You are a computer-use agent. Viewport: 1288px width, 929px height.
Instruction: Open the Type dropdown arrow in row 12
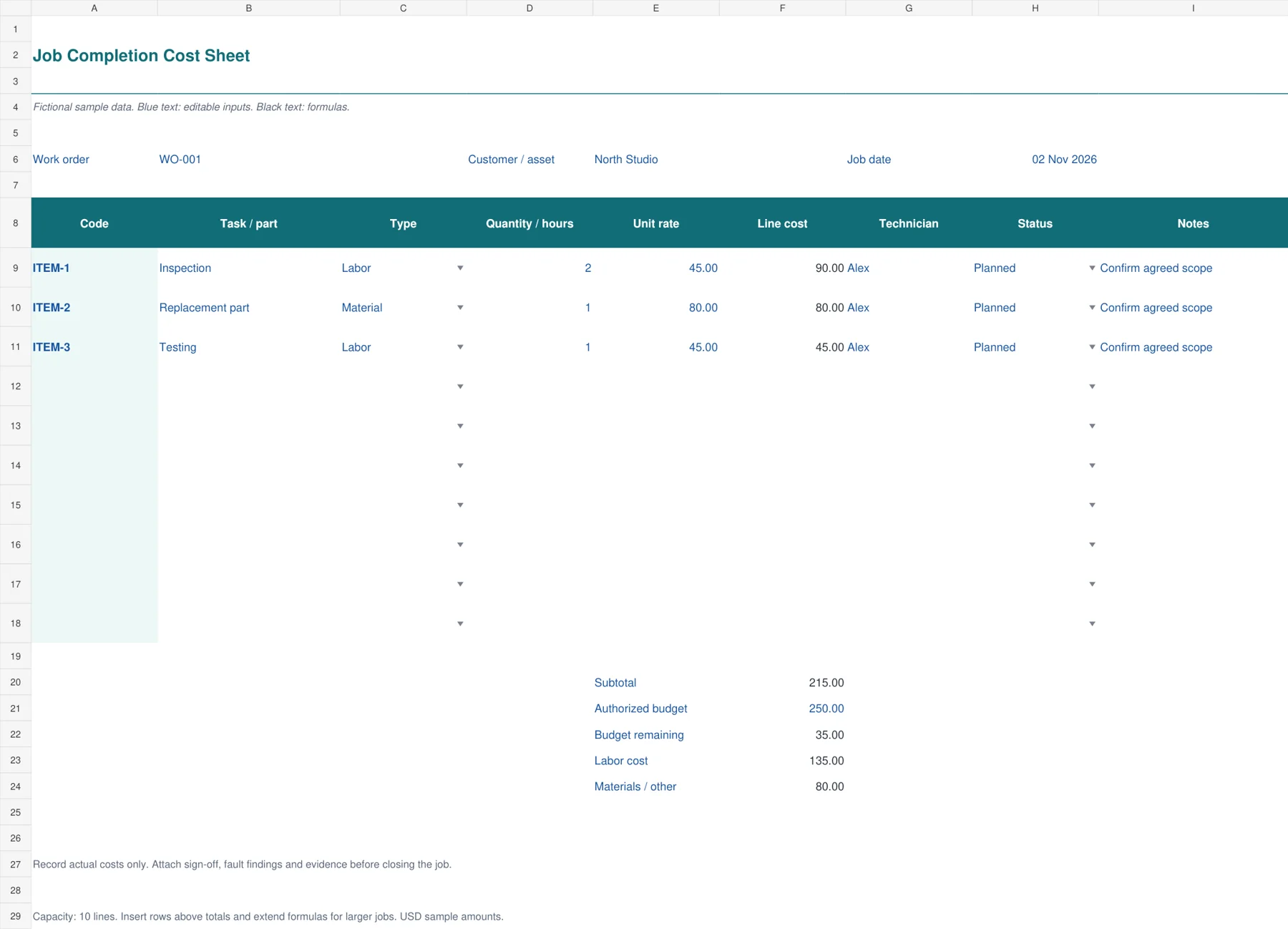[460, 386]
